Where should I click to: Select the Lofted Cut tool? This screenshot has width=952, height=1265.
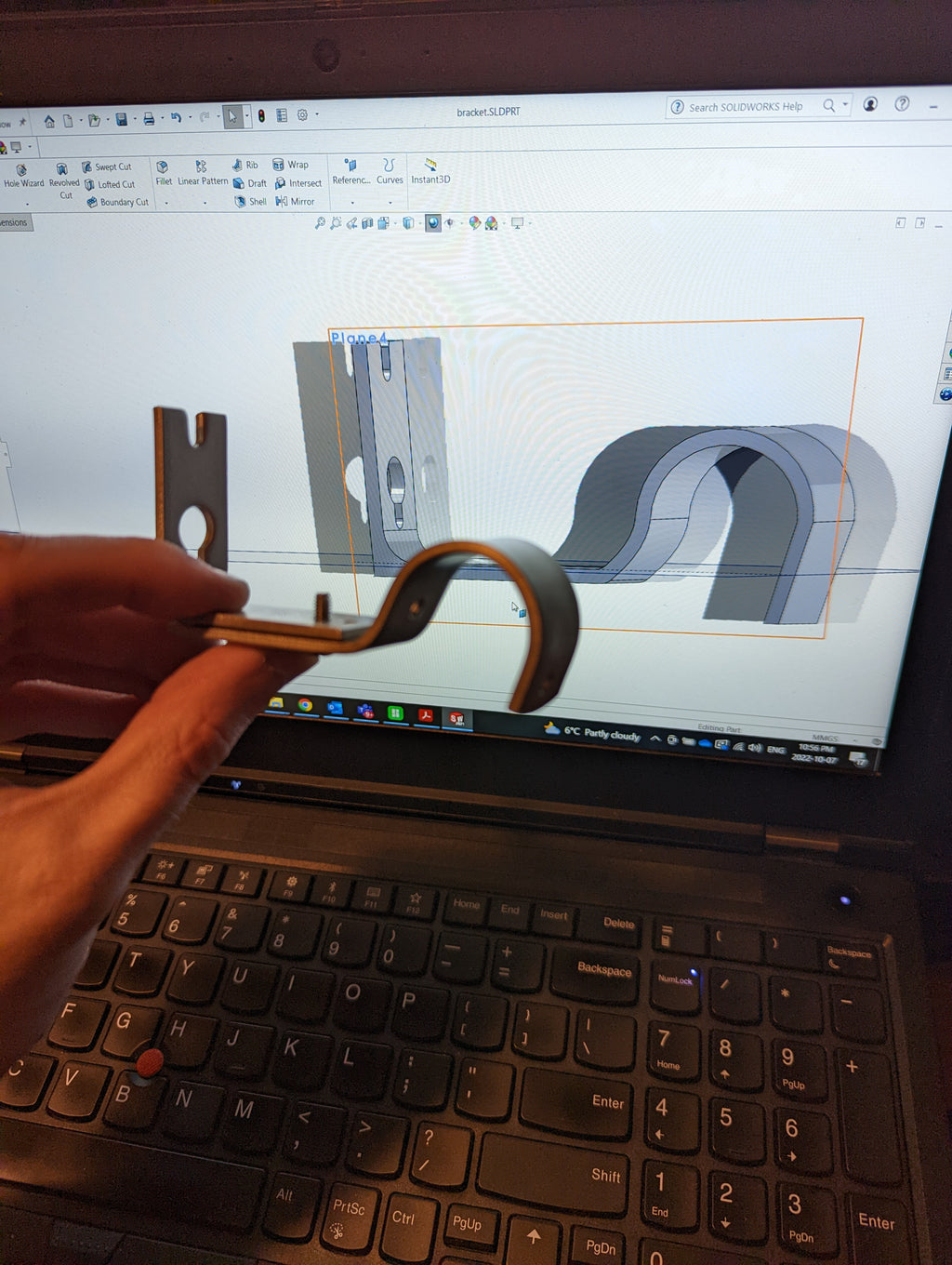point(110,185)
